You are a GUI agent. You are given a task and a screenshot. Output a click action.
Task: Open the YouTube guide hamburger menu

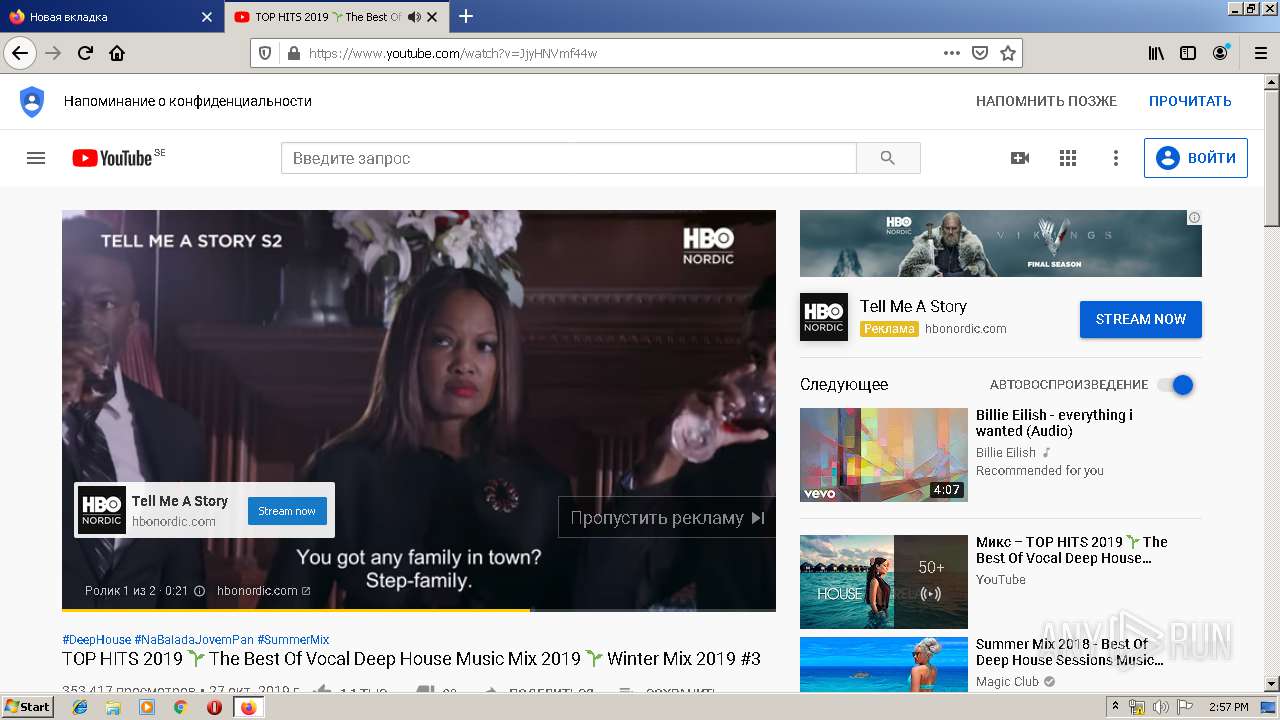36,158
